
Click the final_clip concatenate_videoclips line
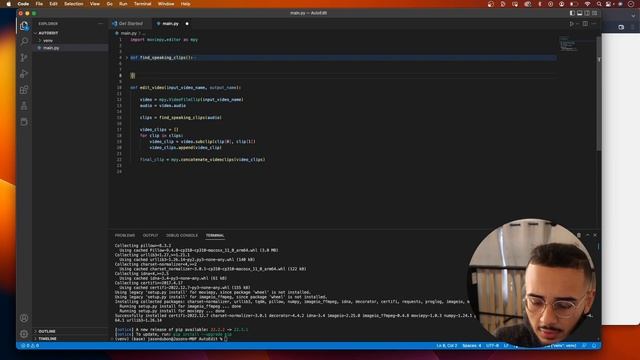coord(202,160)
